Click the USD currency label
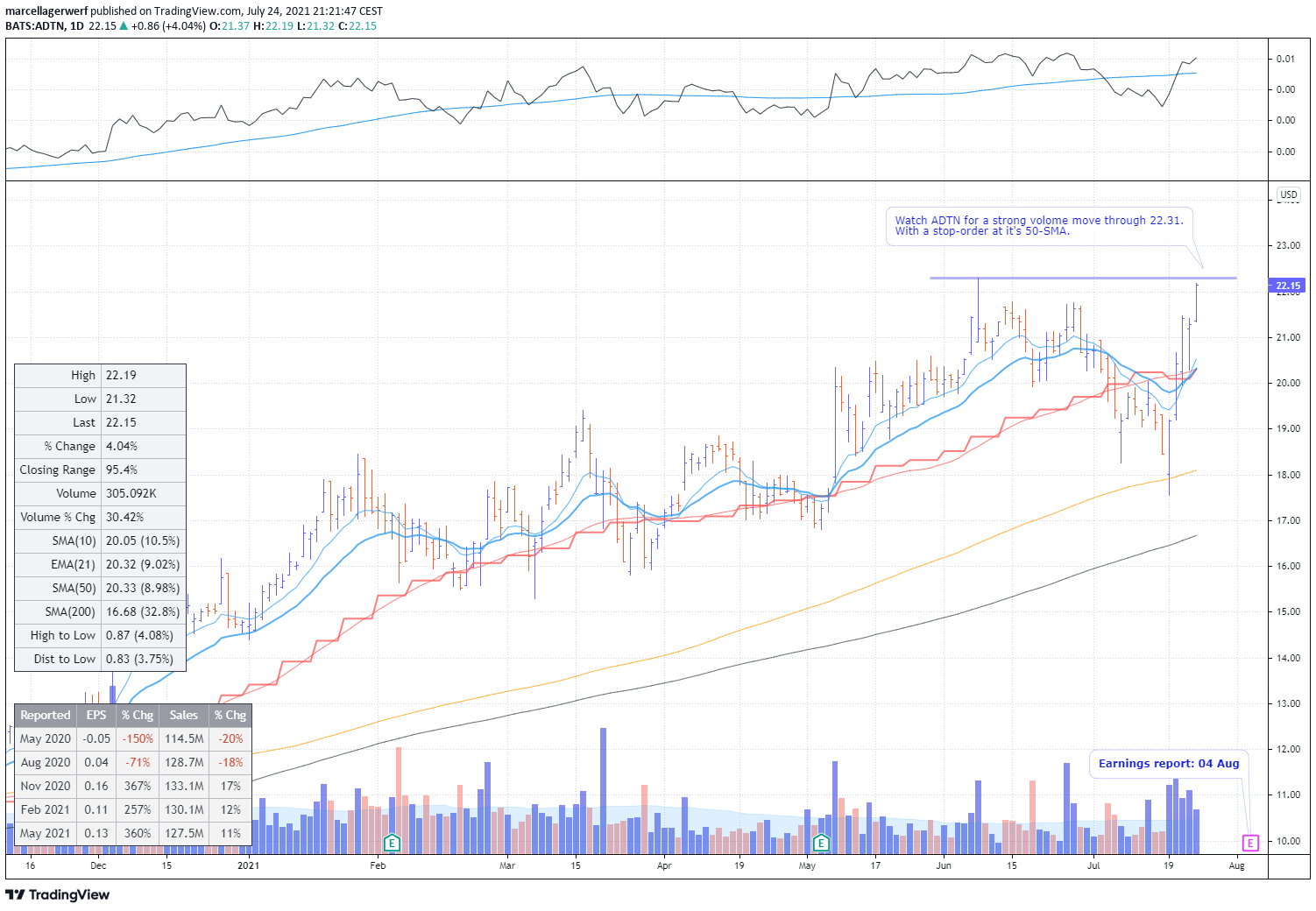The image size is (1316, 911). 1288,194
